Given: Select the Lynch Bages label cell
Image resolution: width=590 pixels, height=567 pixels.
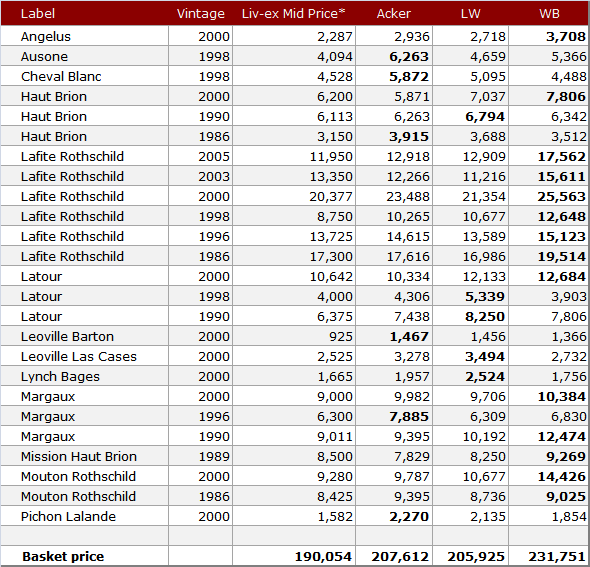Looking at the screenshot, I should [85, 376].
